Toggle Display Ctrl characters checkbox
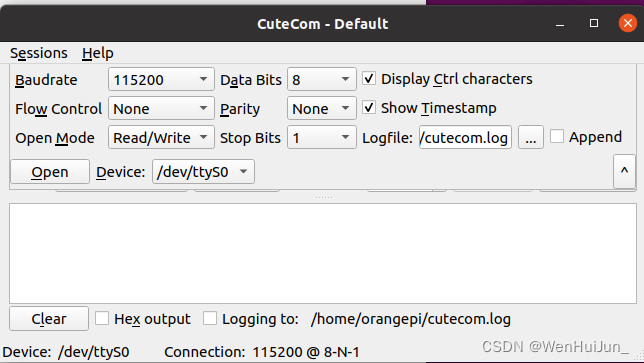644x363 pixels. 368,78
